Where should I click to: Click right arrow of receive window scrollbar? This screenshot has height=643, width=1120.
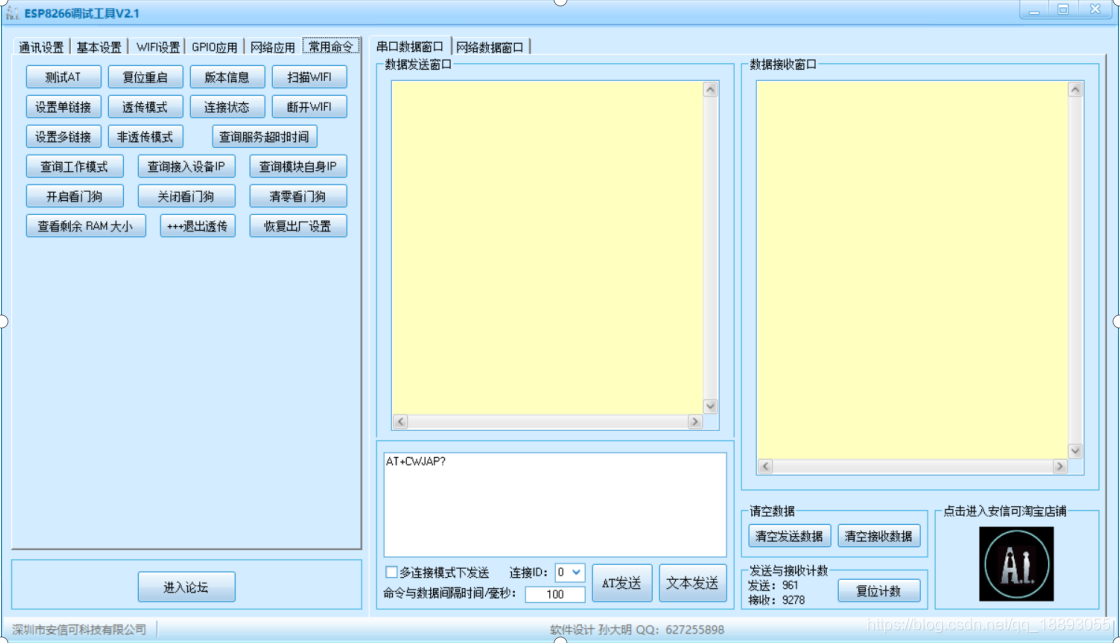1060,466
